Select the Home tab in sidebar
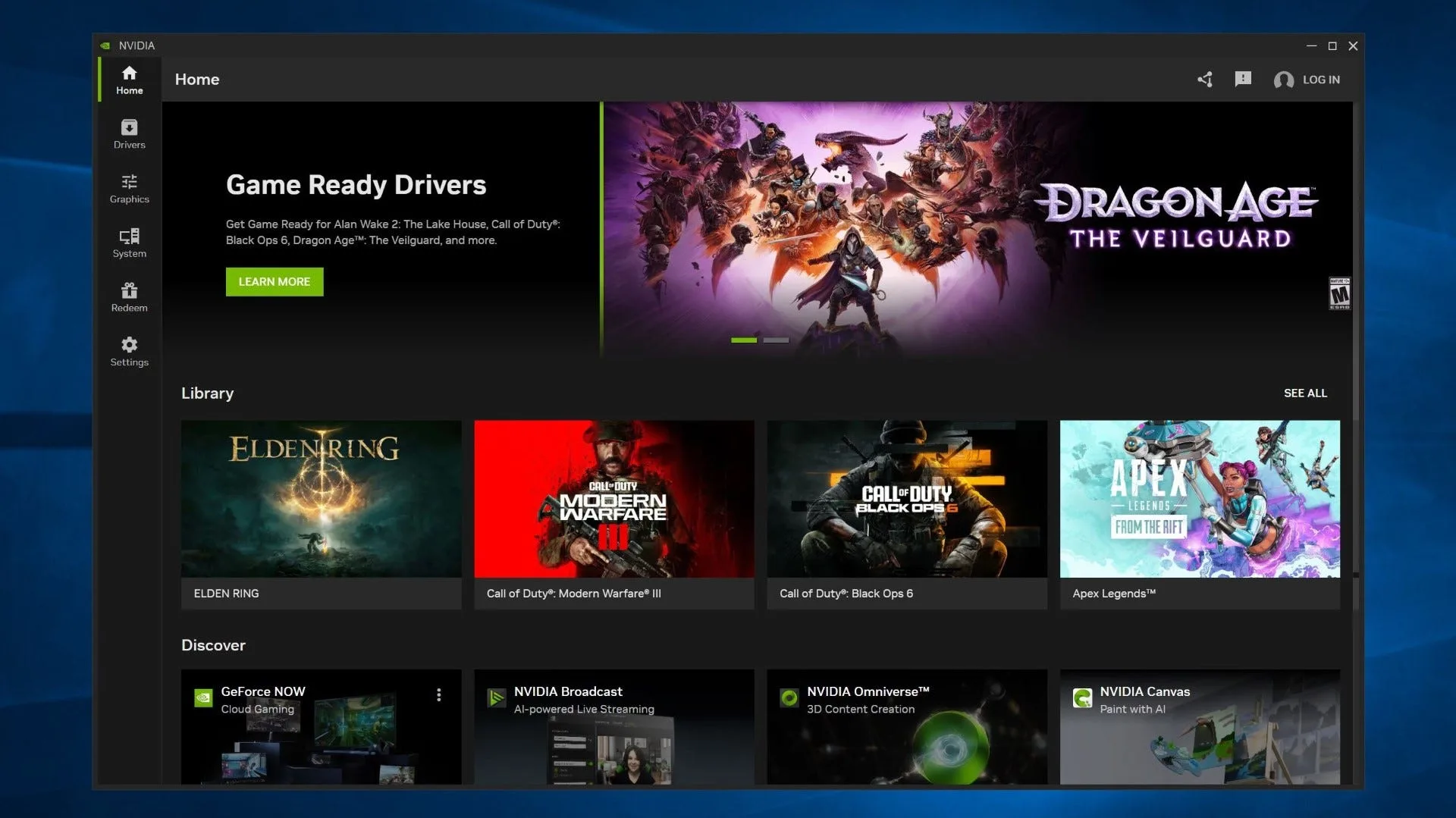The height and width of the screenshot is (818, 1456). coord(129,80)
